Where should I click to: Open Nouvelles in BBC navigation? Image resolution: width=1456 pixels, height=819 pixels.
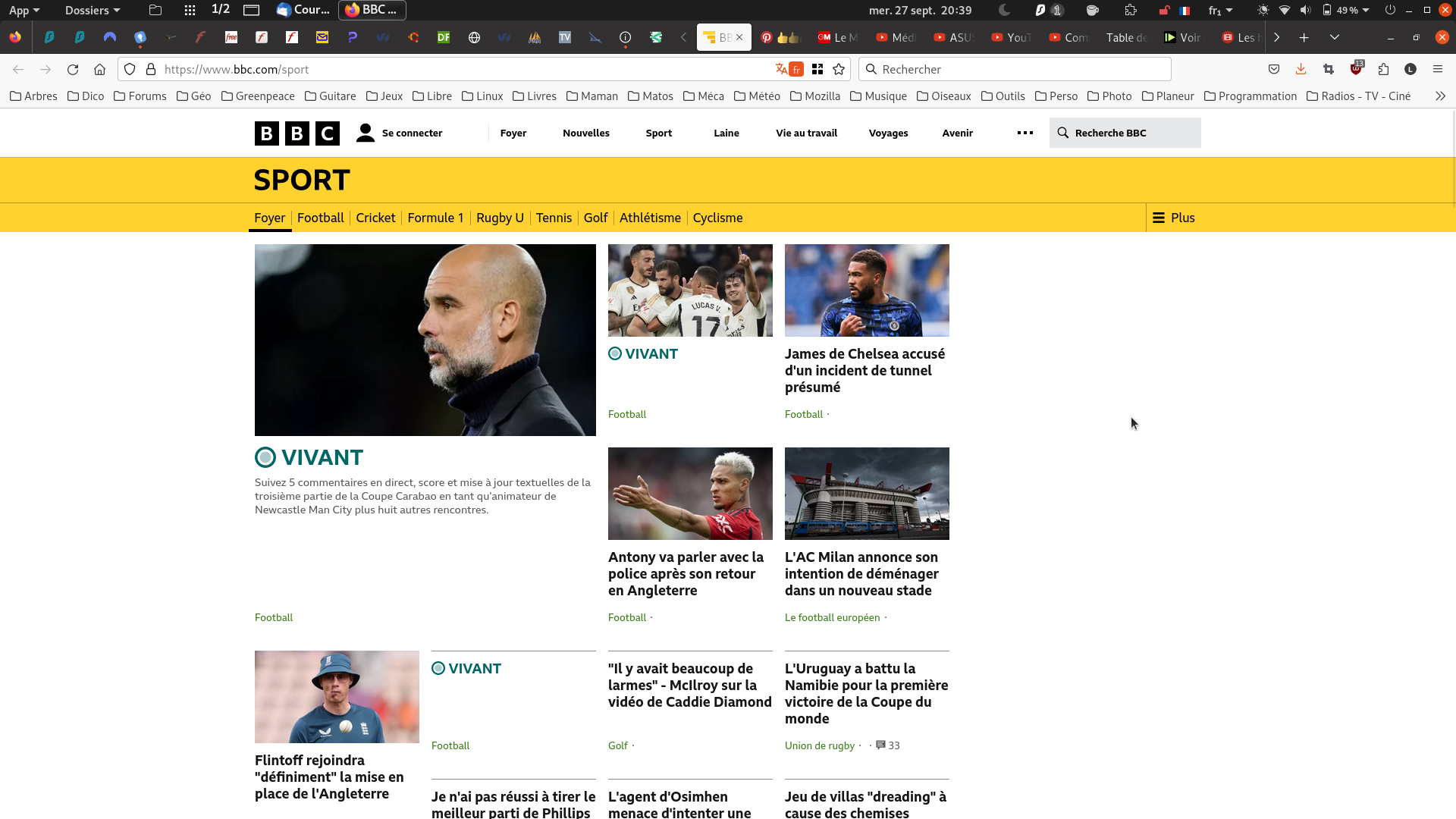pos(586,133)
